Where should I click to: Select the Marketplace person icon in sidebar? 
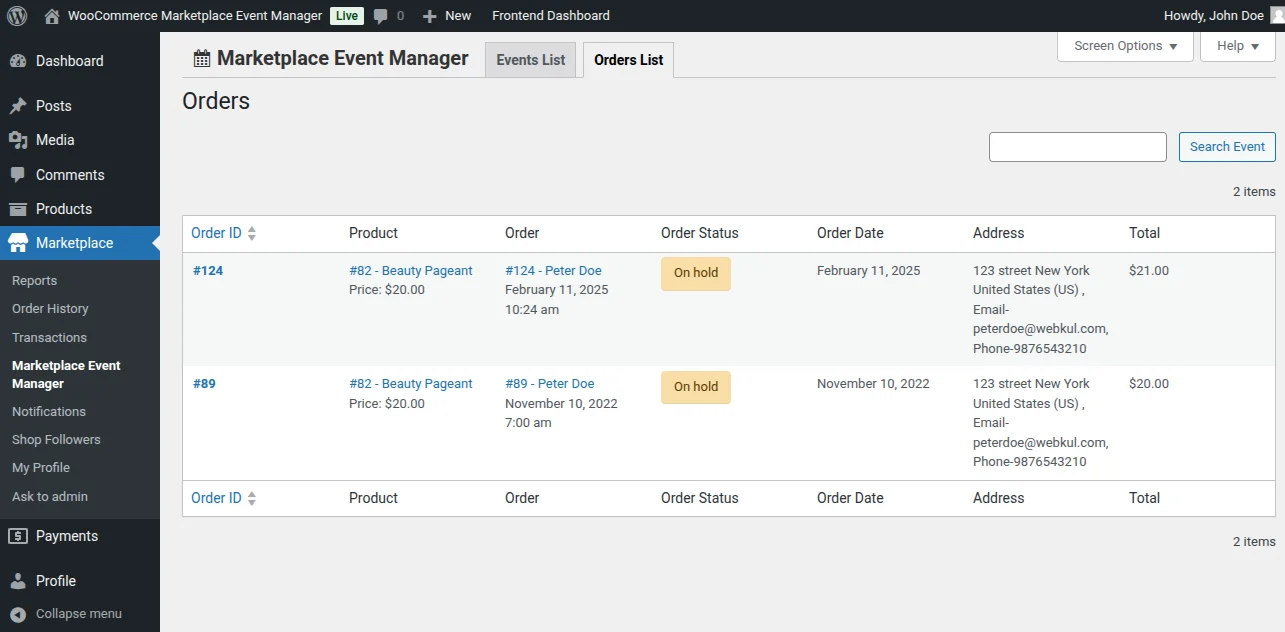20,242
